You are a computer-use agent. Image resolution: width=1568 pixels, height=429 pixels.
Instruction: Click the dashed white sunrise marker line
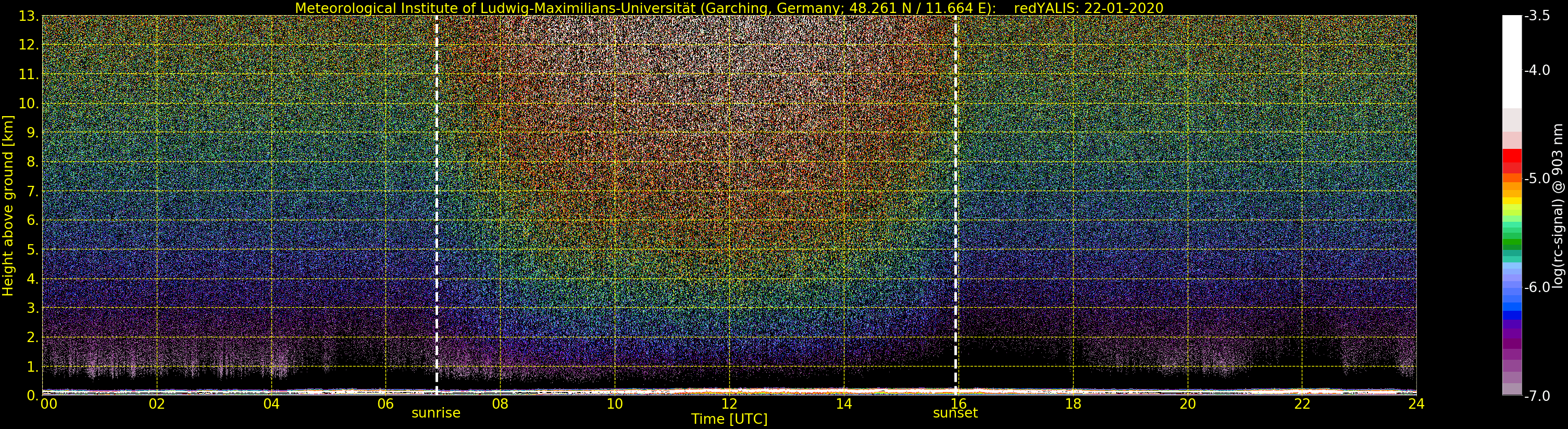click(437, 206)
